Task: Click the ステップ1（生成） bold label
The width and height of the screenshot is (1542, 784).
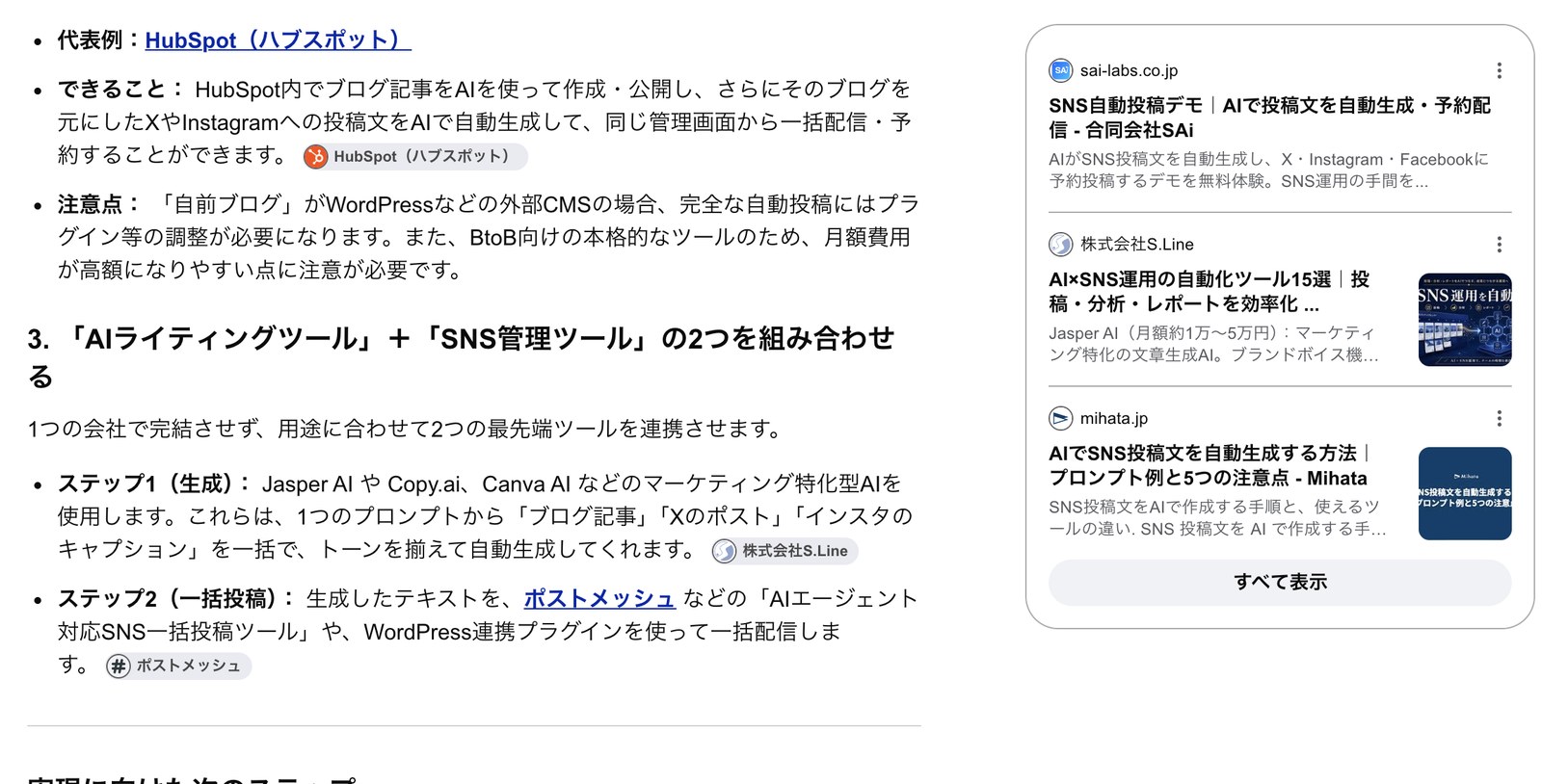Action: (x=154, y=483)
